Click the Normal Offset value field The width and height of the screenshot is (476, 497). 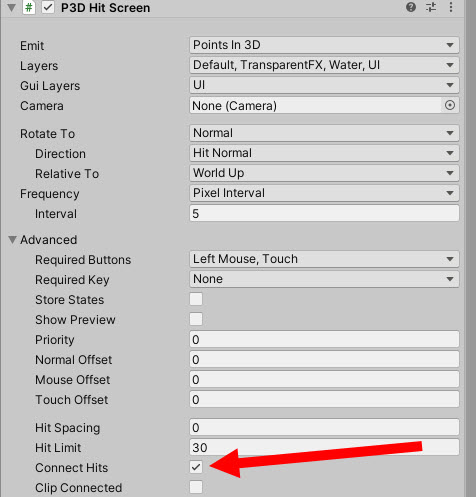coord(324,359)
